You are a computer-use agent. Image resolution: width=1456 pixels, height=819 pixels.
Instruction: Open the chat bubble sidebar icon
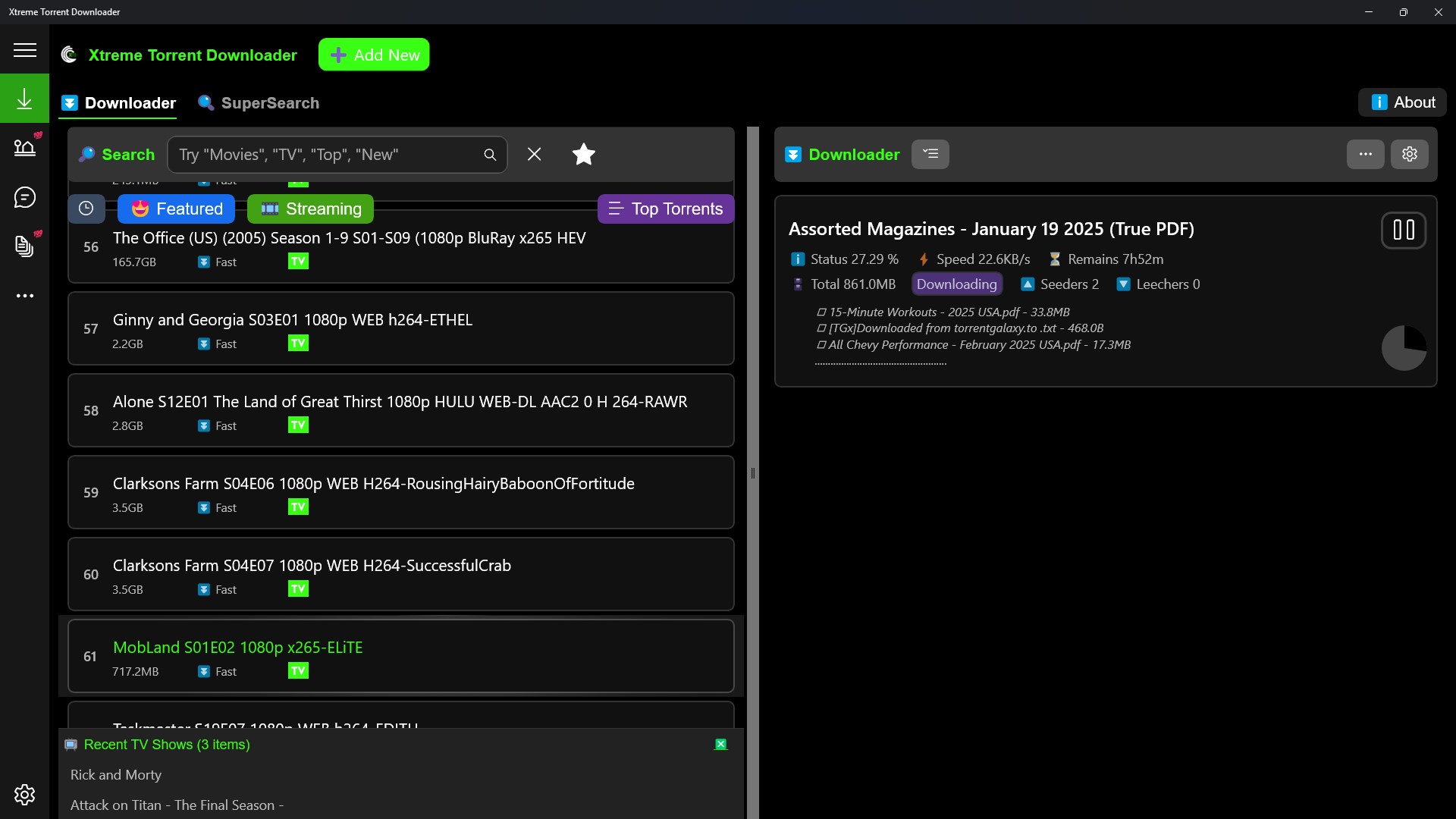[25, 197]
